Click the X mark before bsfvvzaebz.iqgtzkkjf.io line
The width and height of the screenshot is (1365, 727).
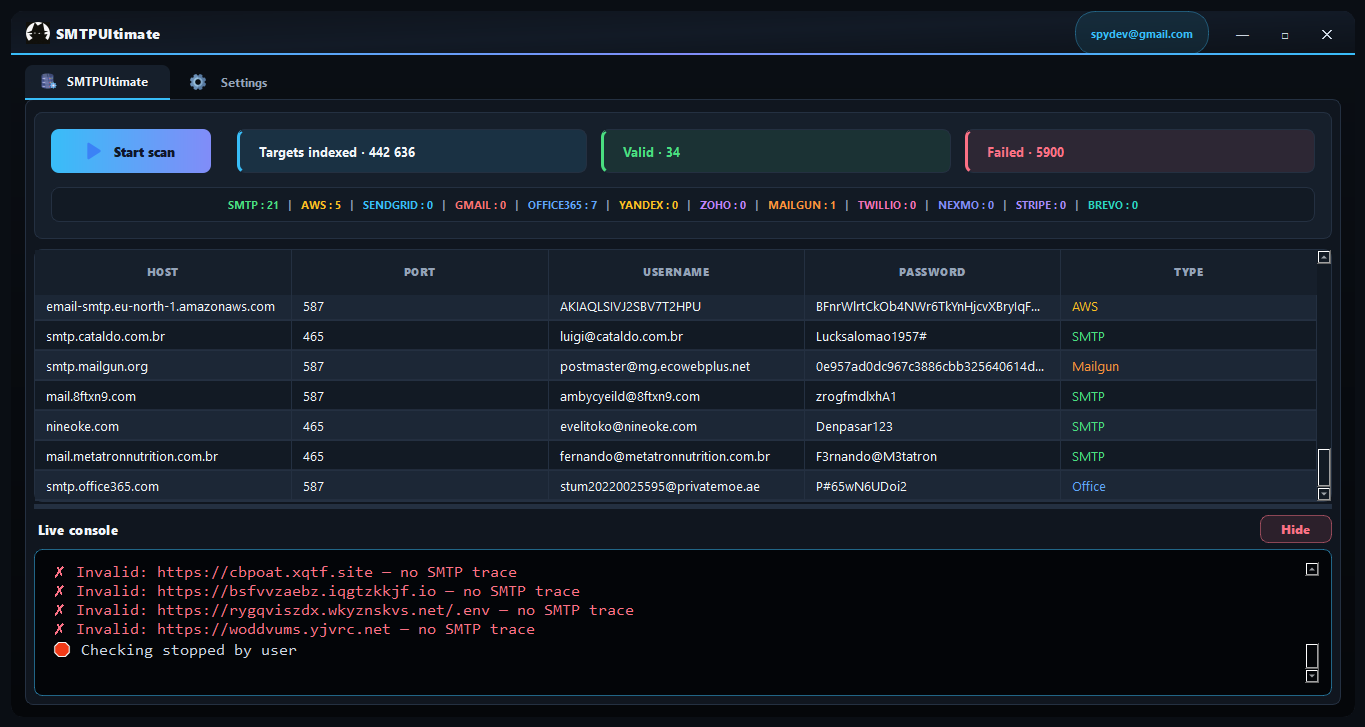[x=60, y=591]
